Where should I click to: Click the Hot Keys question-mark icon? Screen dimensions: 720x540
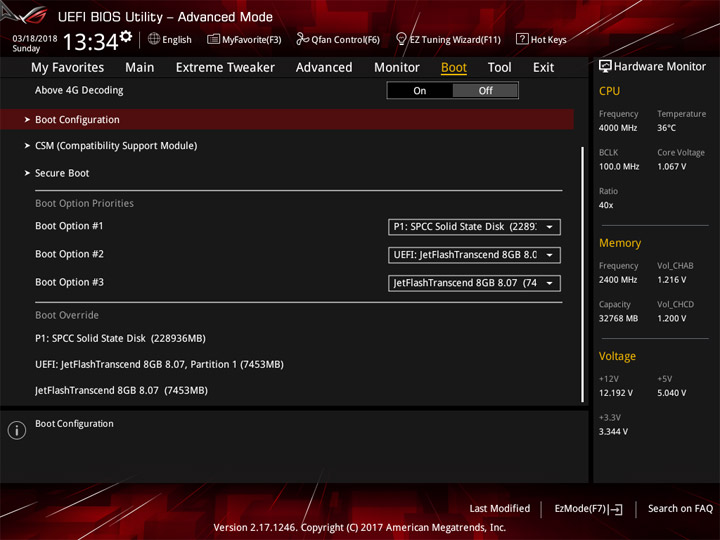(x=522, y=39)
